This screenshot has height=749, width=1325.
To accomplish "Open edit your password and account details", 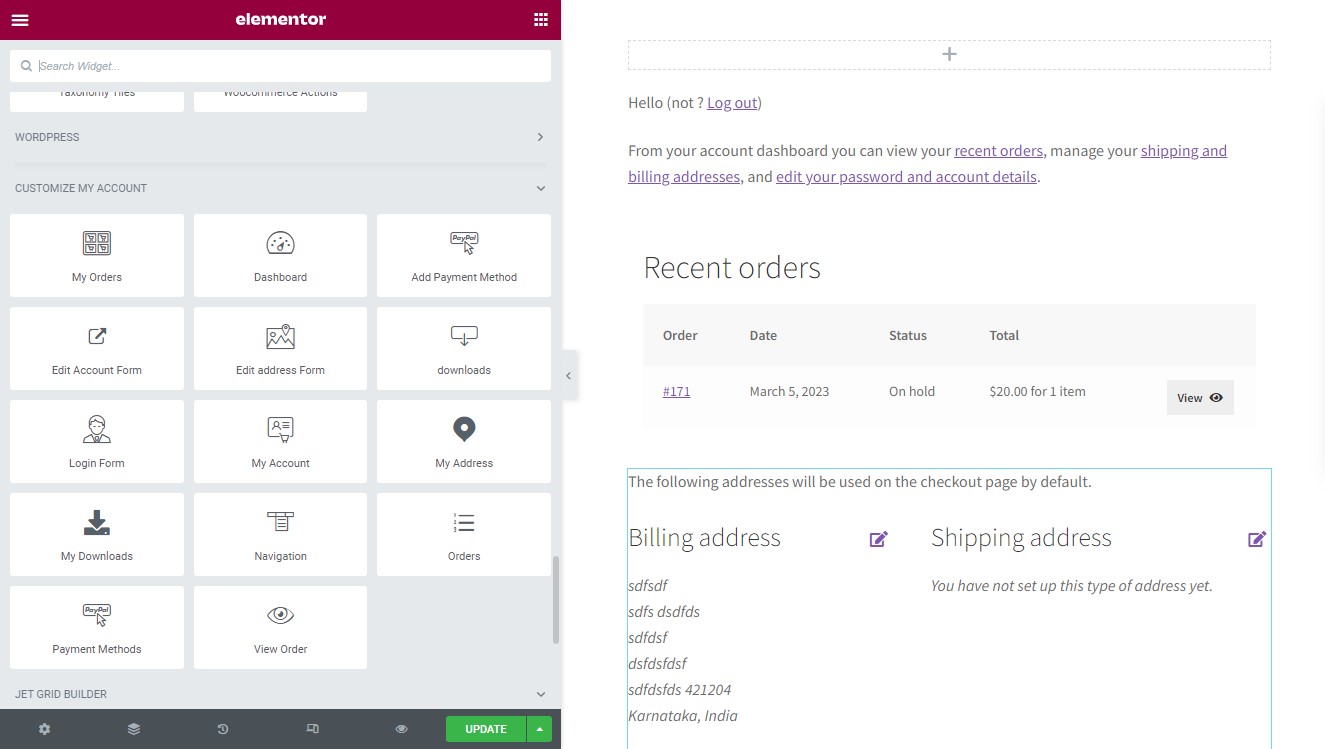I will (x=906, y=177).
